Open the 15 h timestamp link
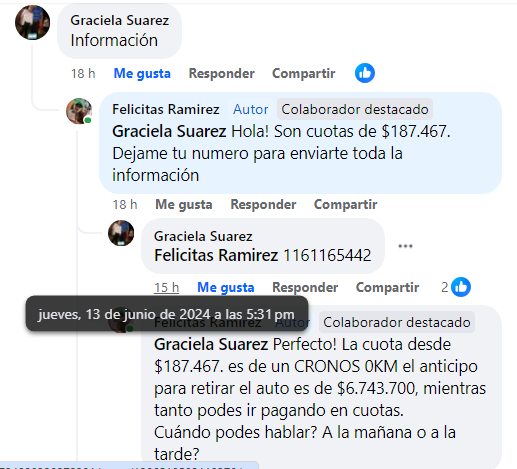The height and width of the screenshot is (469, 517). (166, 287)
